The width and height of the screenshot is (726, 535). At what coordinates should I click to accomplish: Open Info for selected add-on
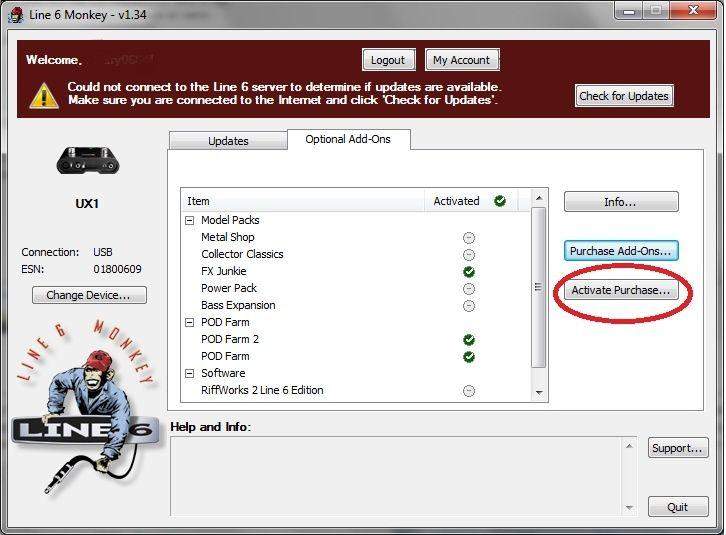(x=621, y=202)
